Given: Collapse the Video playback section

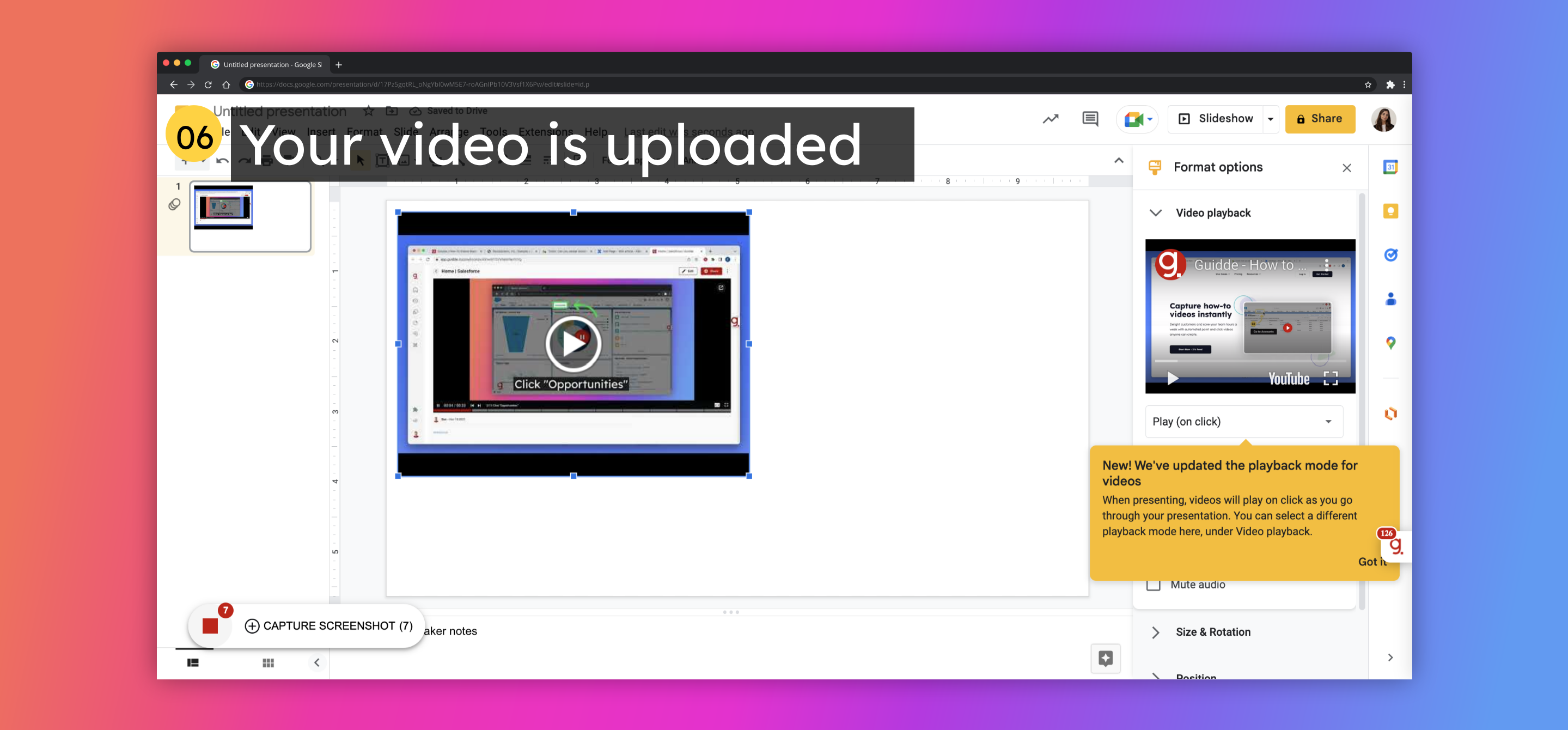Looking at the screenshot, I should 1155,212.
